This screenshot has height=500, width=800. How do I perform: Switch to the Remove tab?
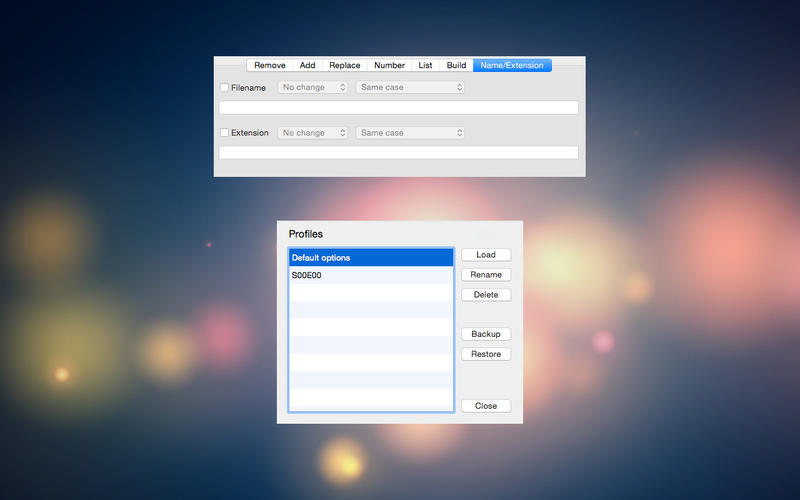pos(269,65)
